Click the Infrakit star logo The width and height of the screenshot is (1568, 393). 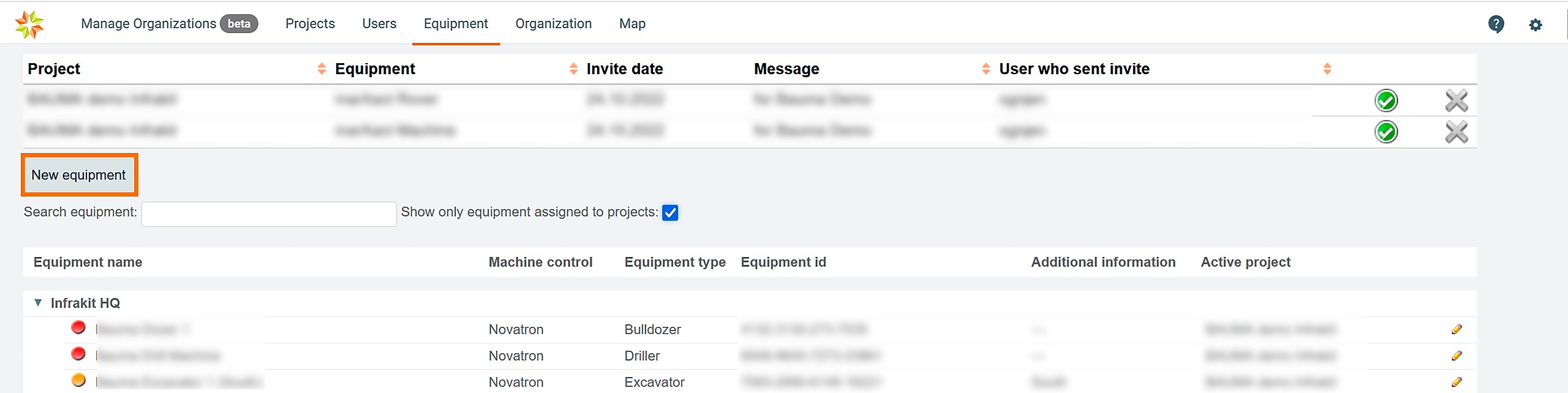point(29,24)
